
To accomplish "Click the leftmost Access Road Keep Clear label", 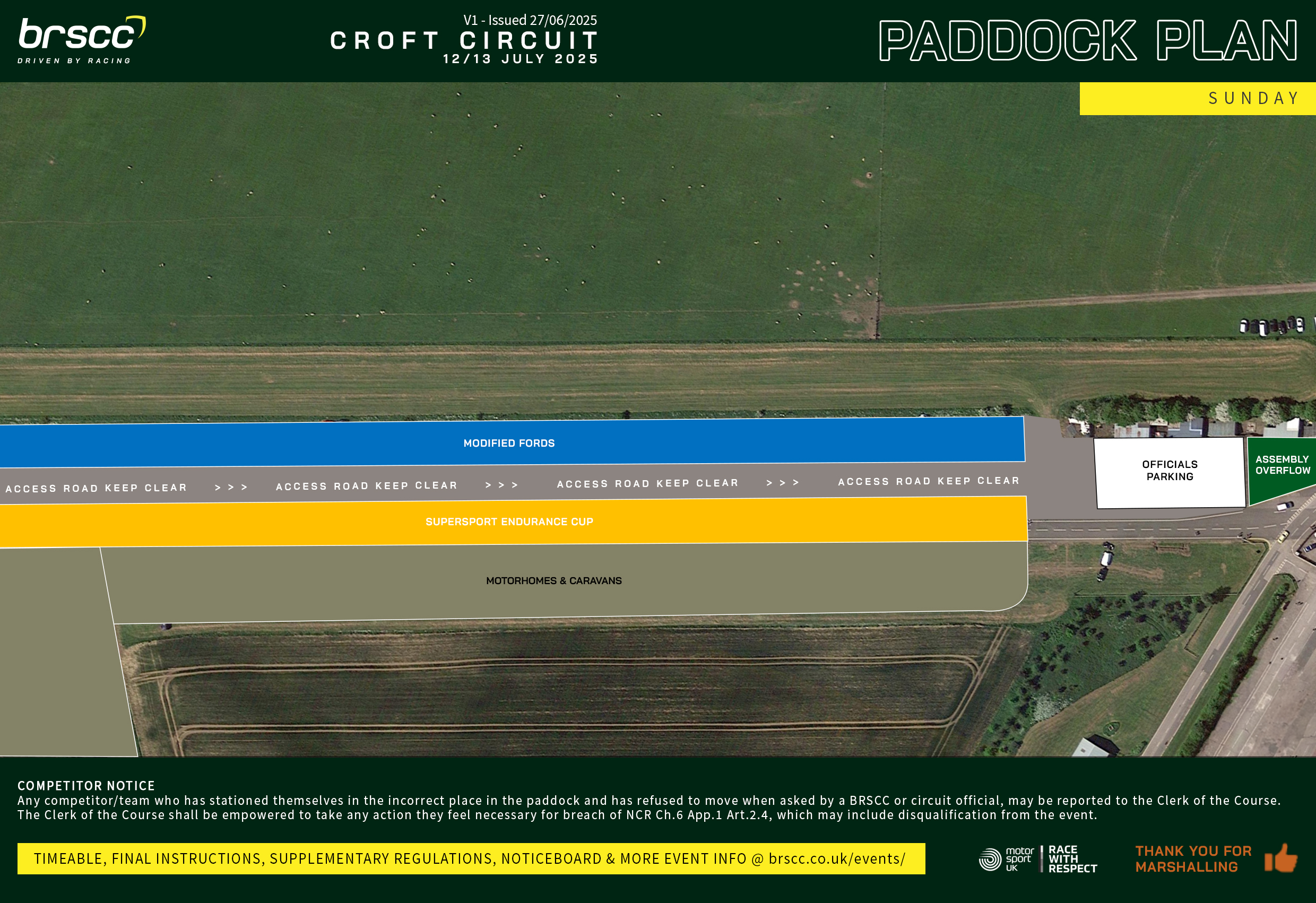I will (x=96, y=488).
